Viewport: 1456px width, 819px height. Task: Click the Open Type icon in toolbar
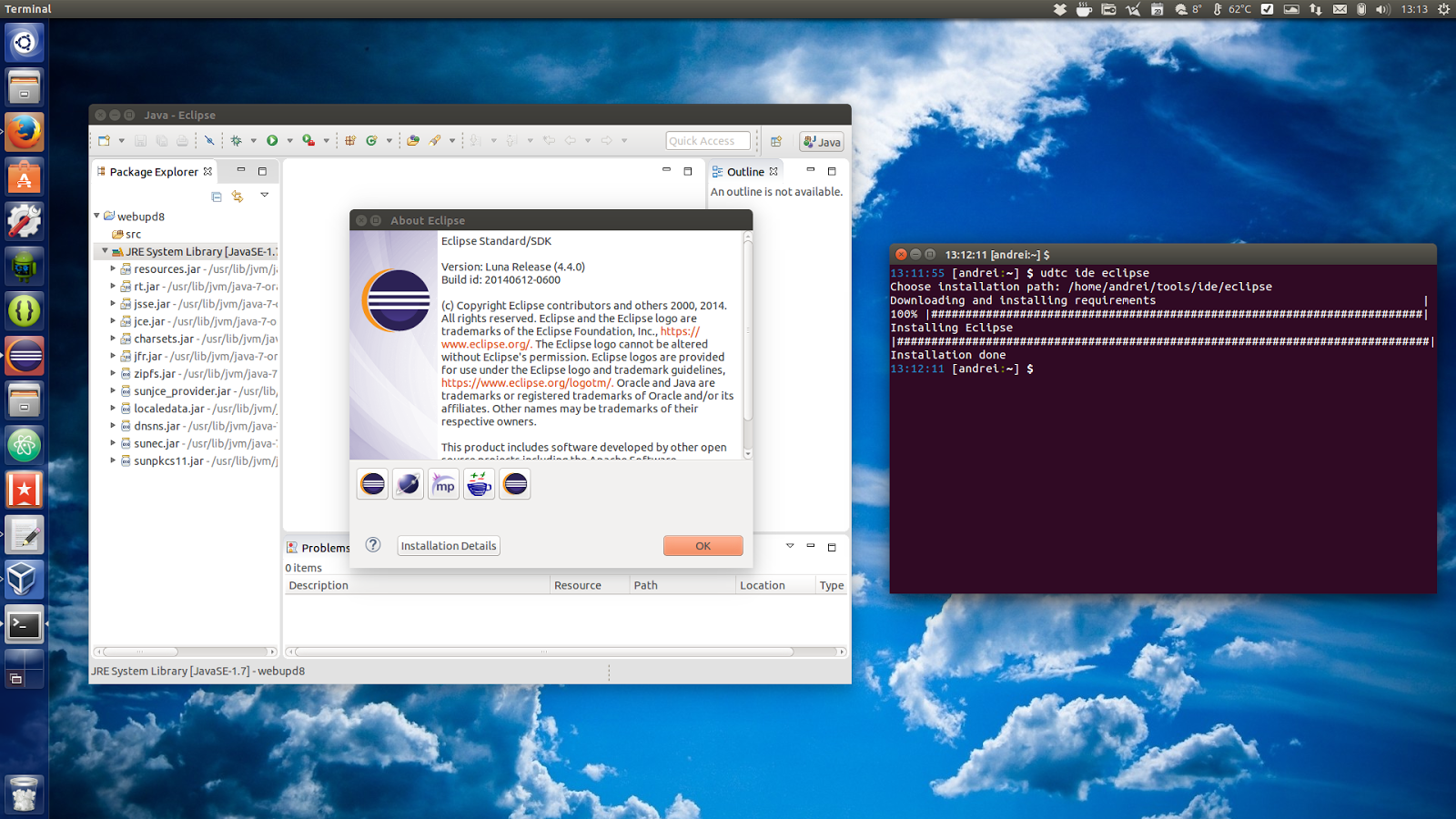[x=413, y=140]
